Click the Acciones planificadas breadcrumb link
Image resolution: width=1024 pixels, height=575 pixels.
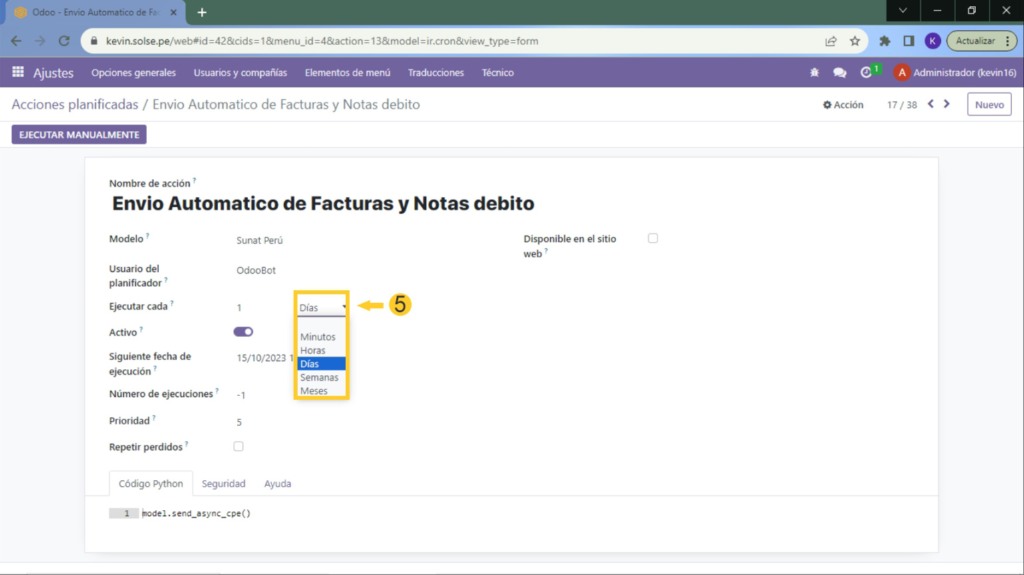pos(74,104)
